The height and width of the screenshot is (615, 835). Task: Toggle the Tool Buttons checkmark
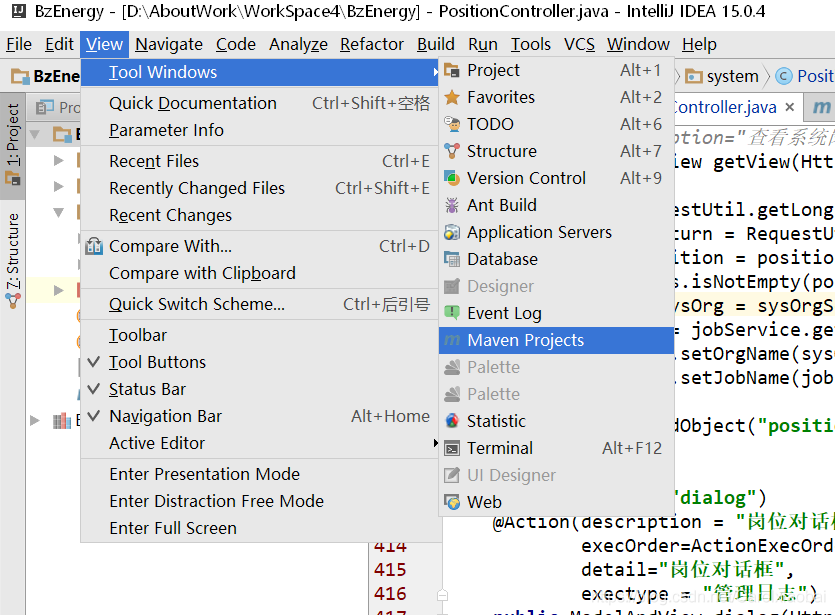coord(95,362)
